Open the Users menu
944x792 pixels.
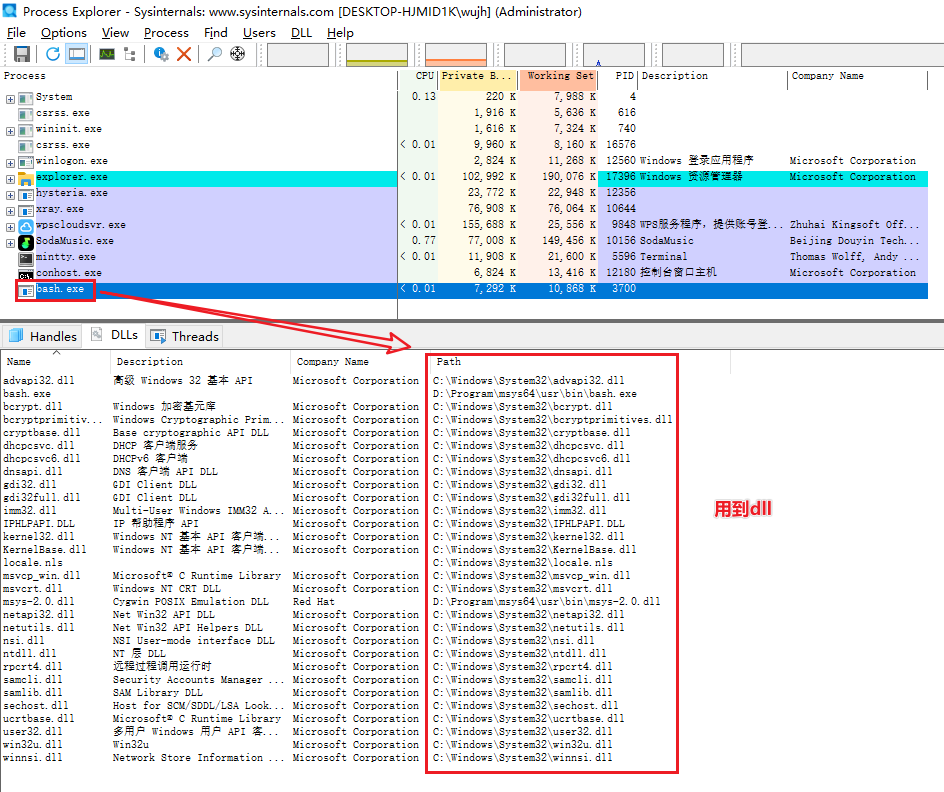pos(259,32)
